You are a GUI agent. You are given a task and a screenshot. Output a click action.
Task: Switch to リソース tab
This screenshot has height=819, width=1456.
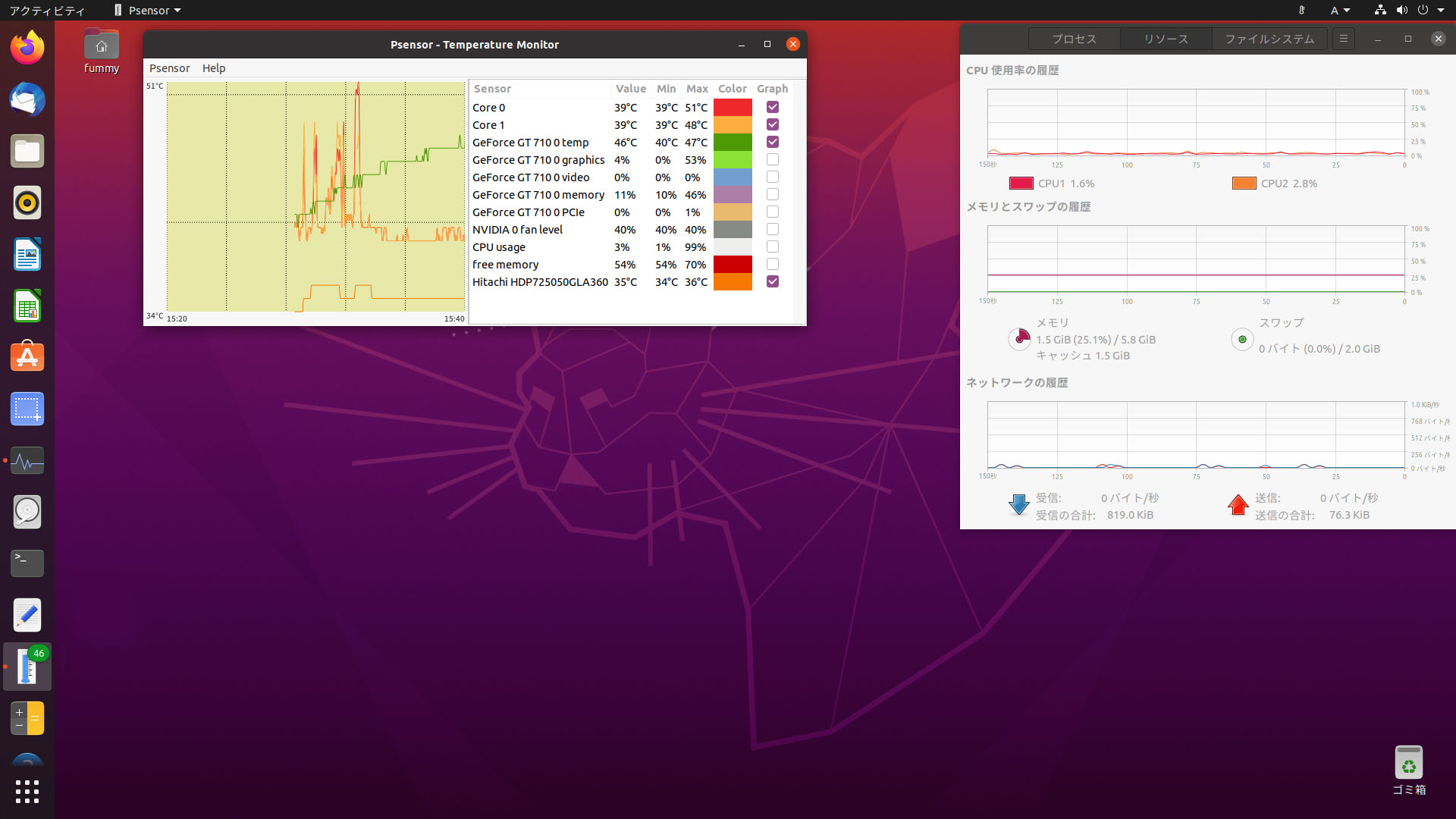[1166, 39]
